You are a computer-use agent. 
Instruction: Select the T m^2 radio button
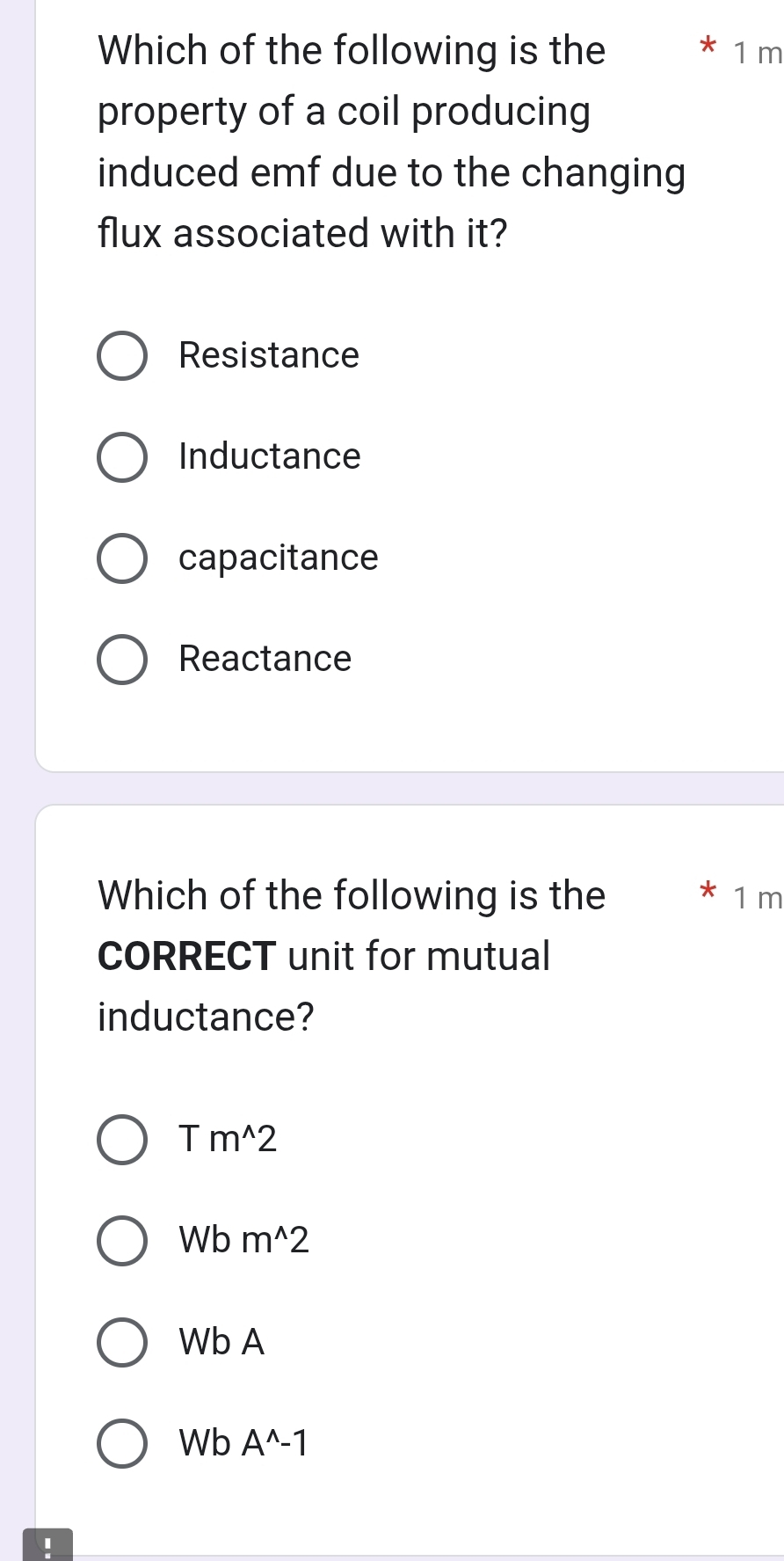(x=122, y=1140)
